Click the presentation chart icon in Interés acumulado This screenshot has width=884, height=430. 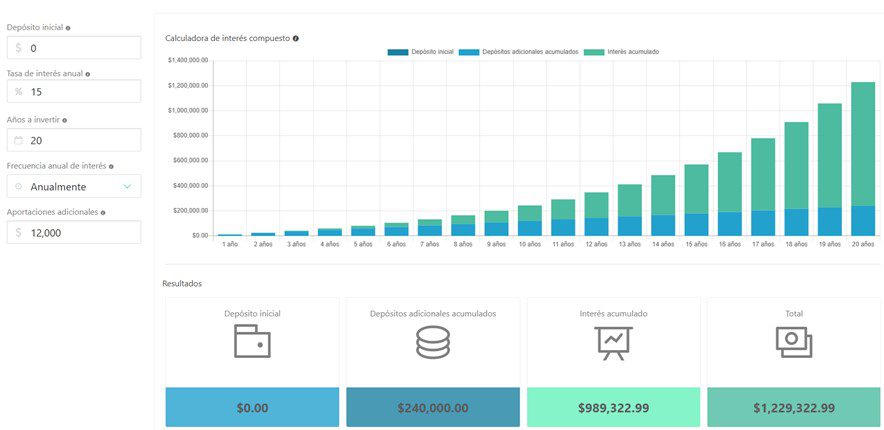point(613,343)
